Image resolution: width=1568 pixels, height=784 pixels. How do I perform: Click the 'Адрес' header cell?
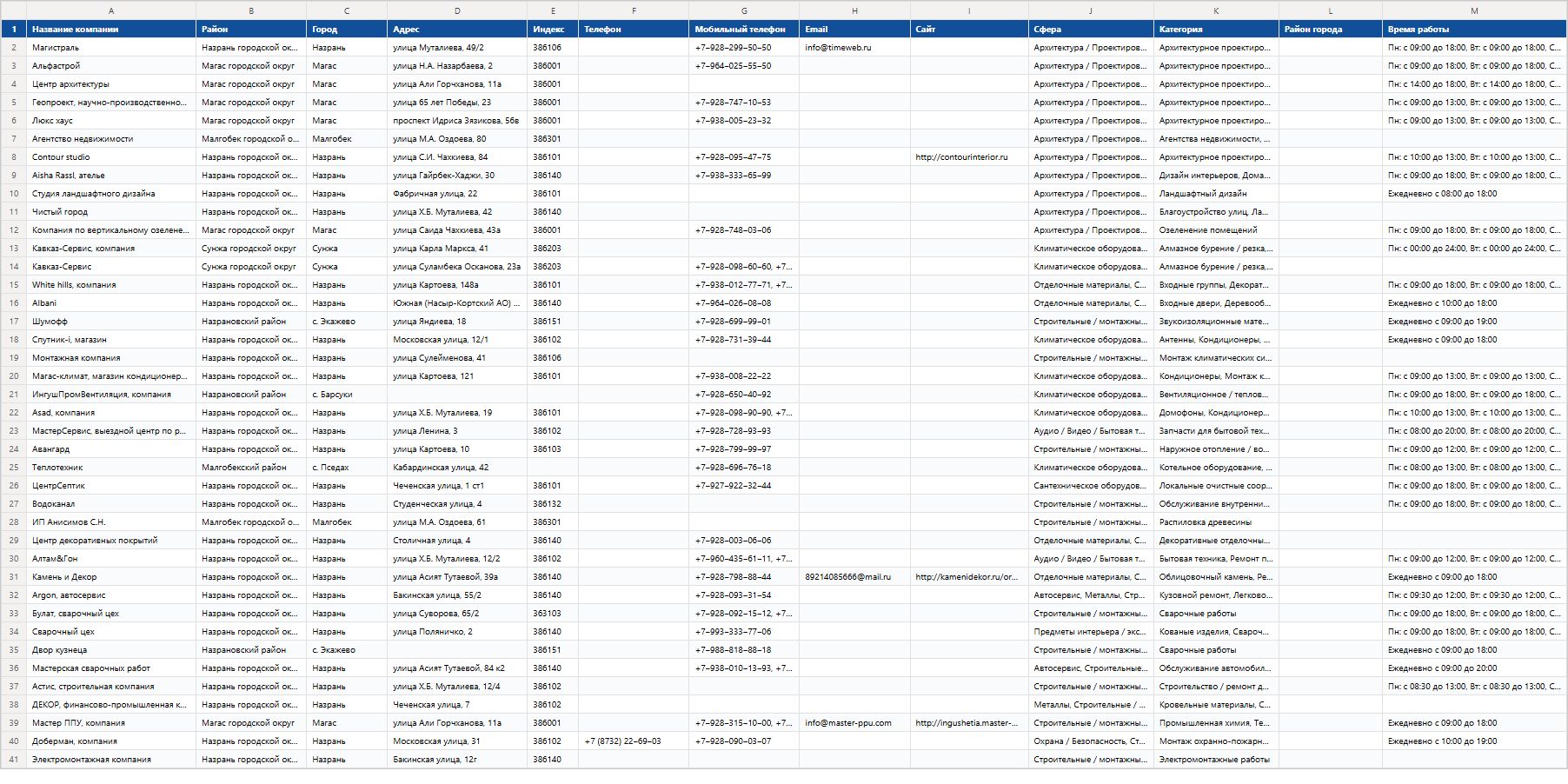pyautogui.click(x=457, y=29)
